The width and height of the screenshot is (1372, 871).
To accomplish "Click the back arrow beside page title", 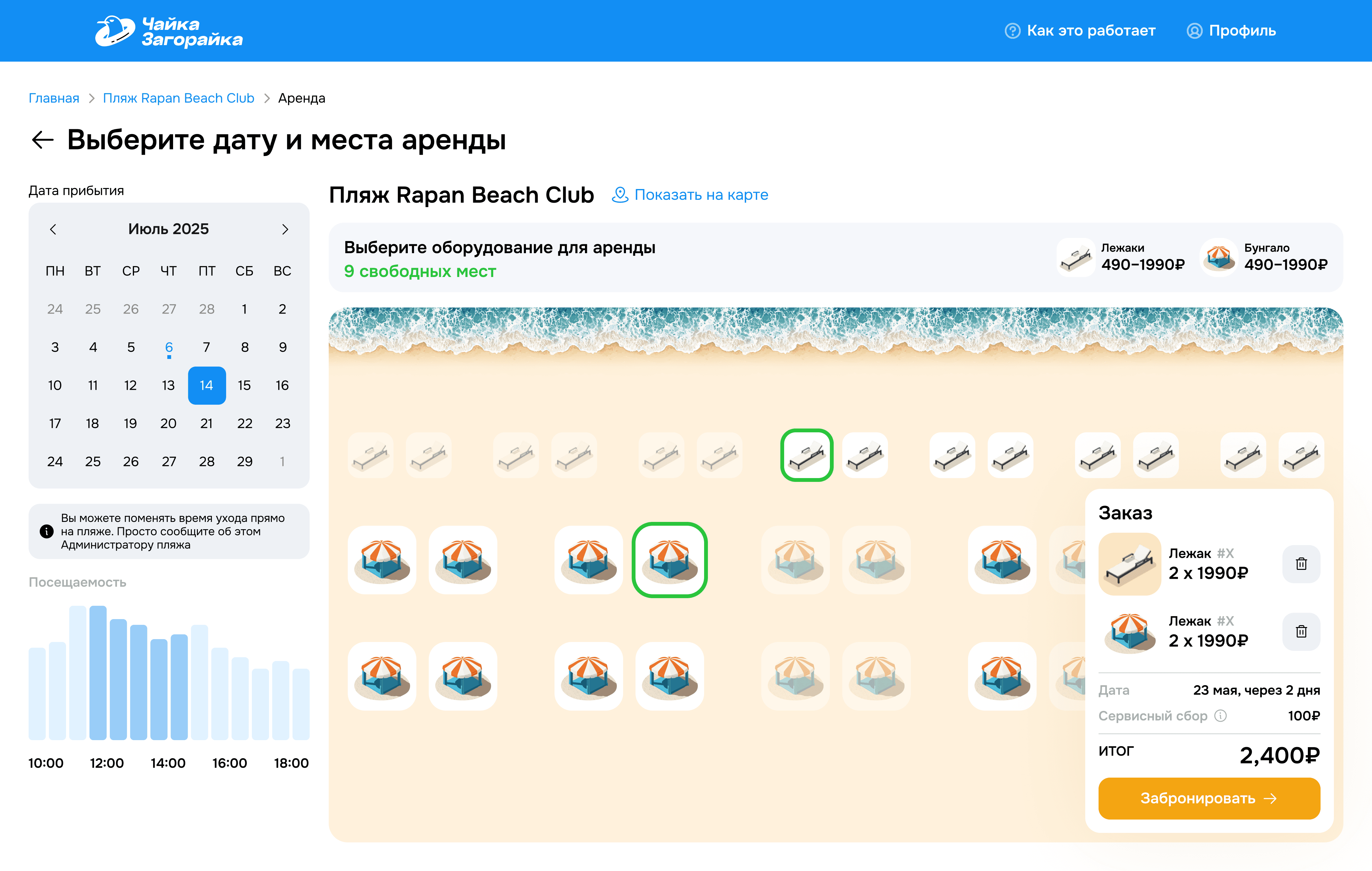I will click(x=42, y=140).
